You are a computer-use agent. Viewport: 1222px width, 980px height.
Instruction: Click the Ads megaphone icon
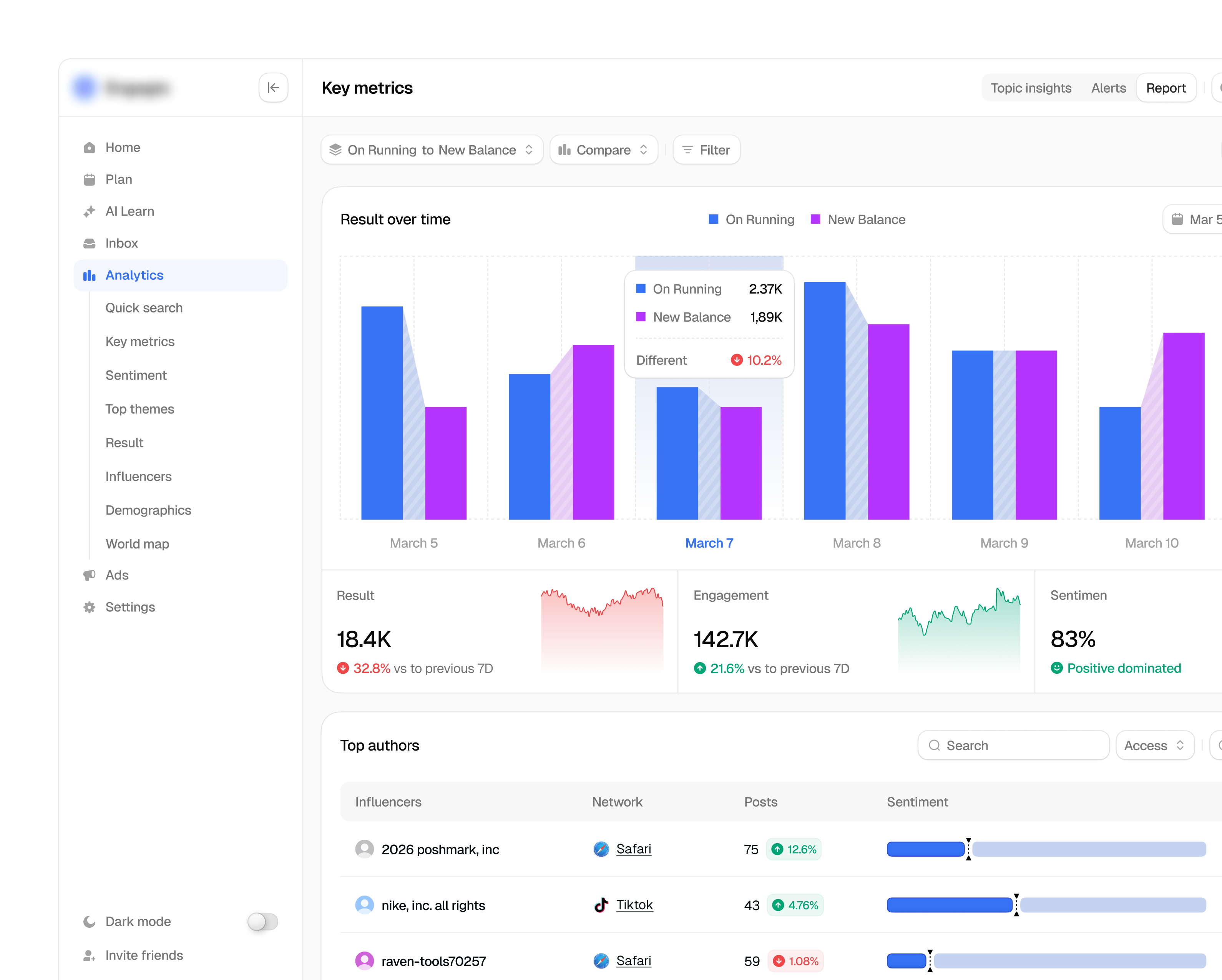pyautogui.click(x=90, y=575)
